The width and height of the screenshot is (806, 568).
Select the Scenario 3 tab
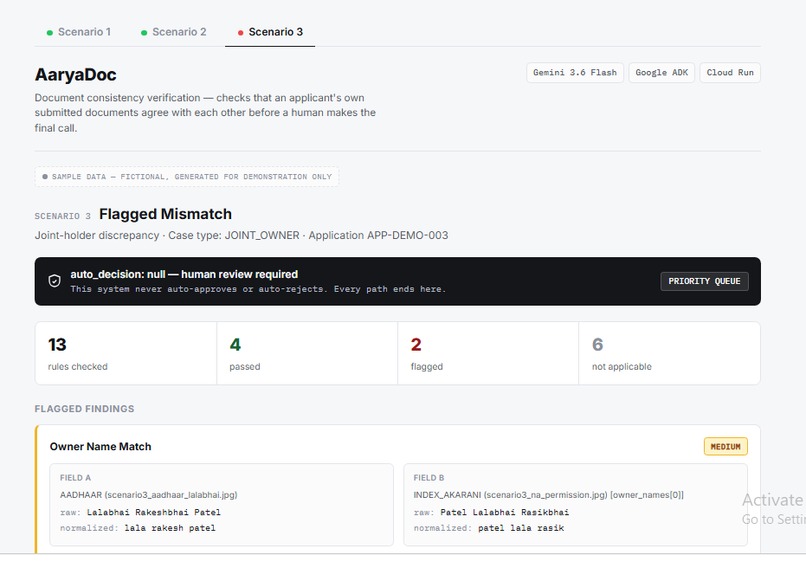270,32
